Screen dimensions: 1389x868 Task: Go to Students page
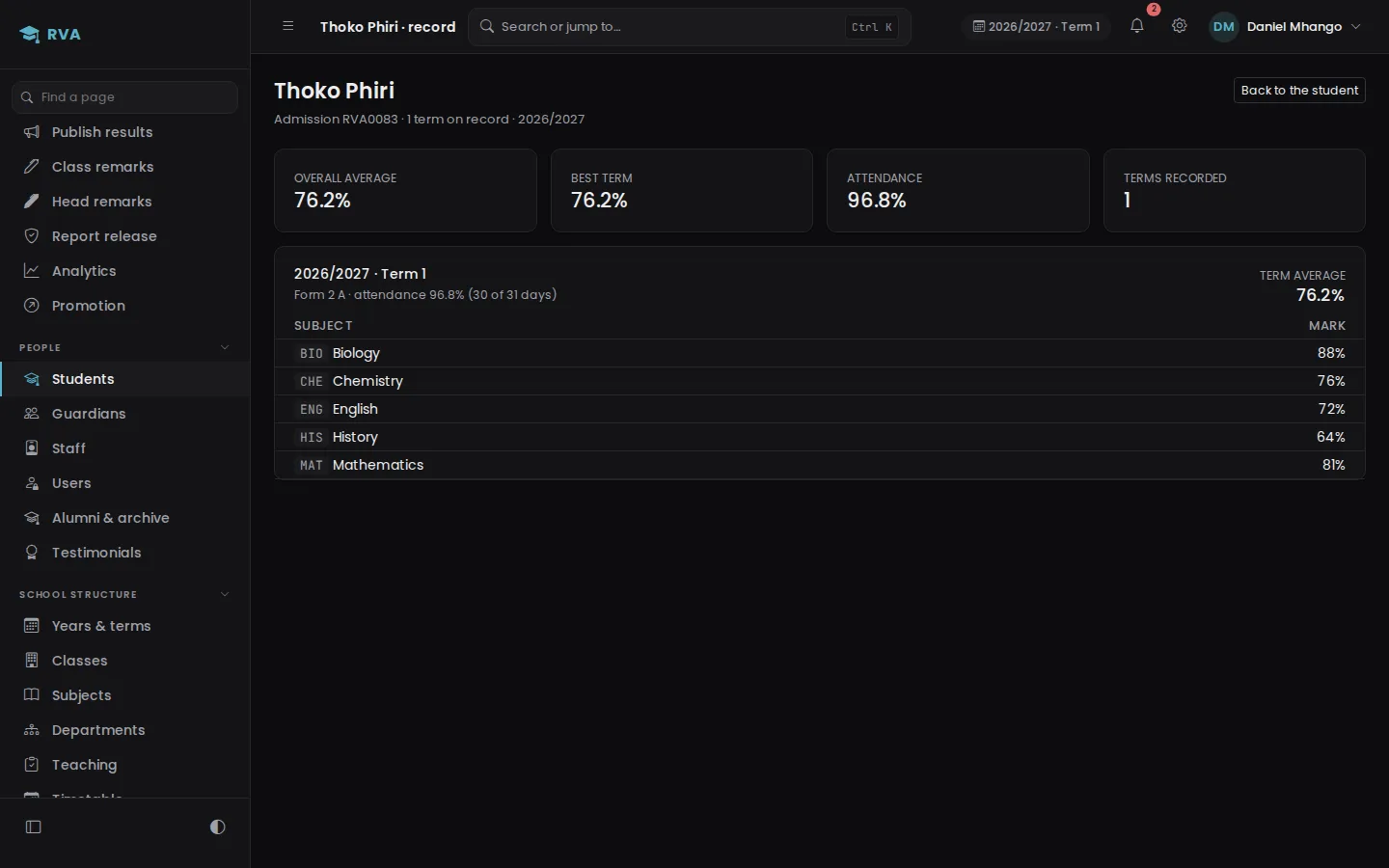pos(125,379)
